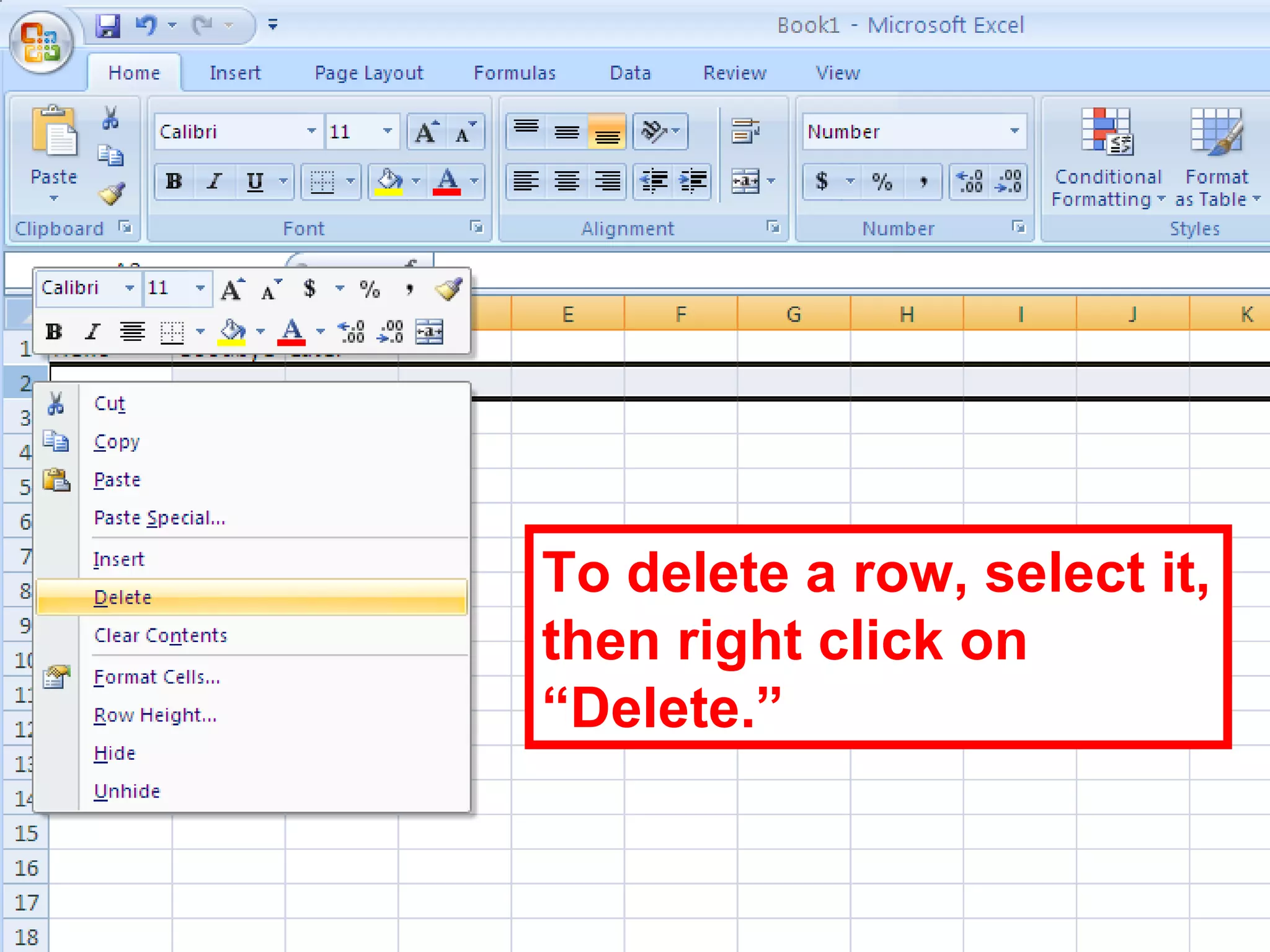Open ribbon Borders dropdown arrow
The width and height of the screenshot is (1270, 952).
click(350, 182)
